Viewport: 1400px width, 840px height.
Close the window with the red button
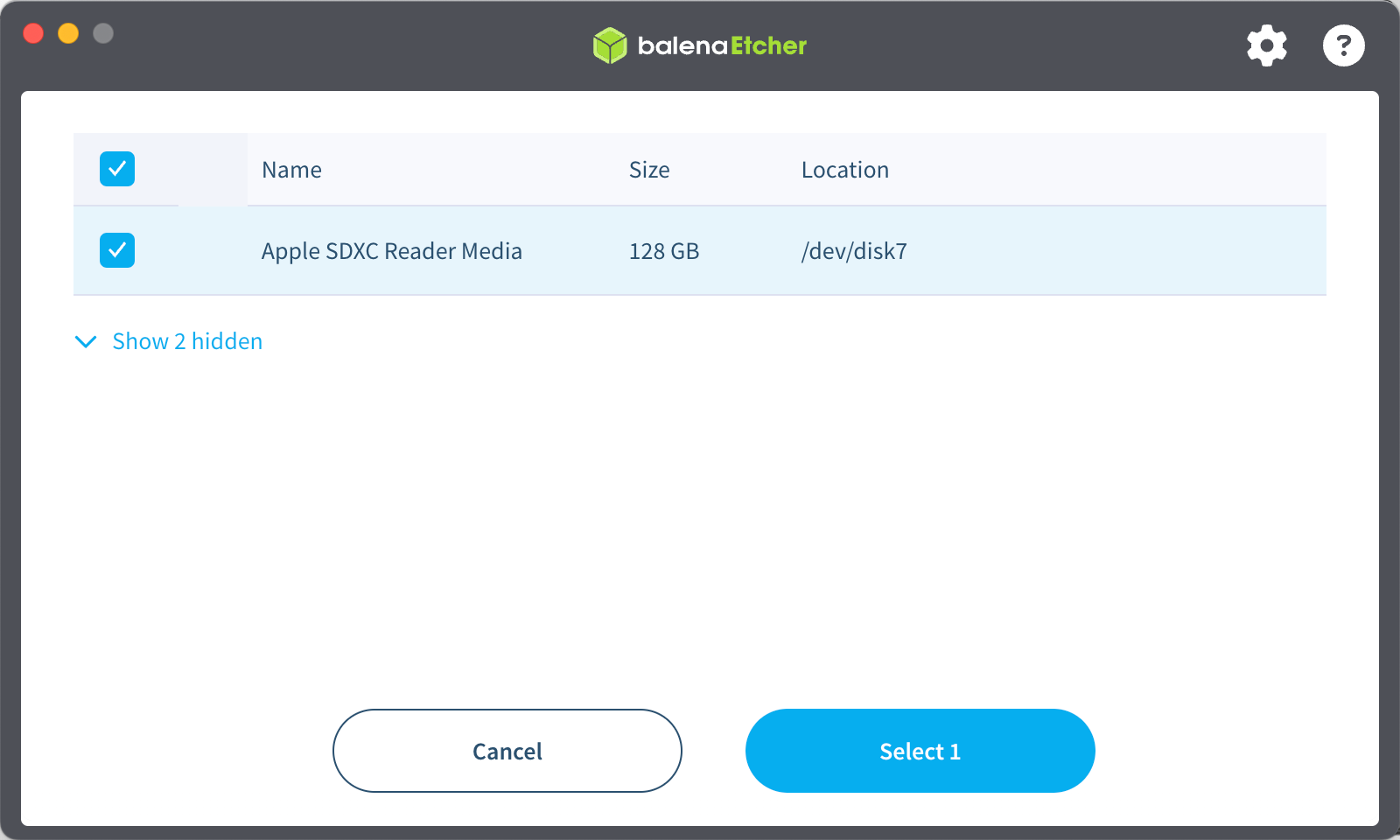[x=33, y=33]
